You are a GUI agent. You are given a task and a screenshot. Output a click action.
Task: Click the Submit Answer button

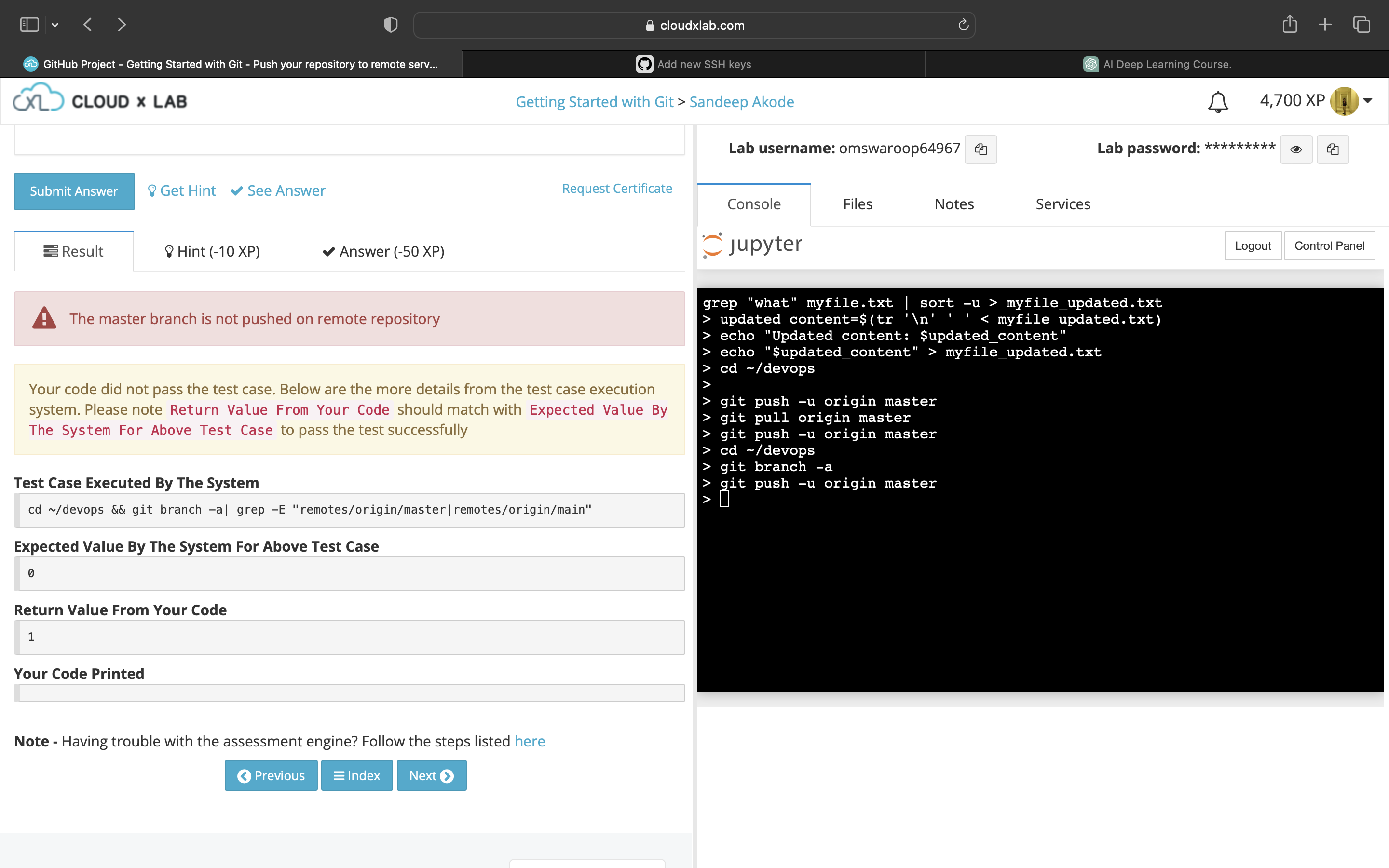pos(74,191)
